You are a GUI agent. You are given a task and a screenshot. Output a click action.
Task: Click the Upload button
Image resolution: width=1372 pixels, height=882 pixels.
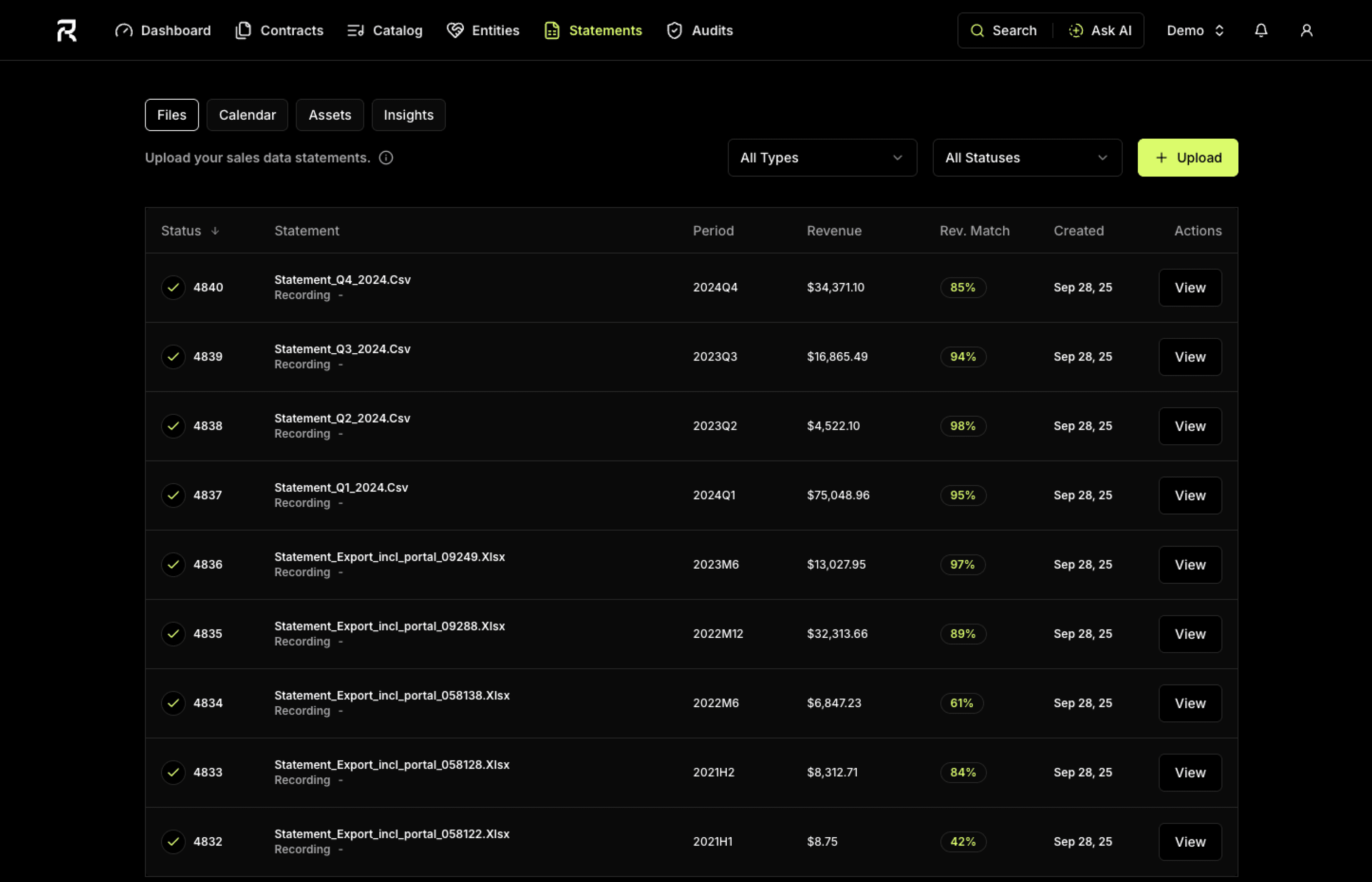(x=1188, y=158)
